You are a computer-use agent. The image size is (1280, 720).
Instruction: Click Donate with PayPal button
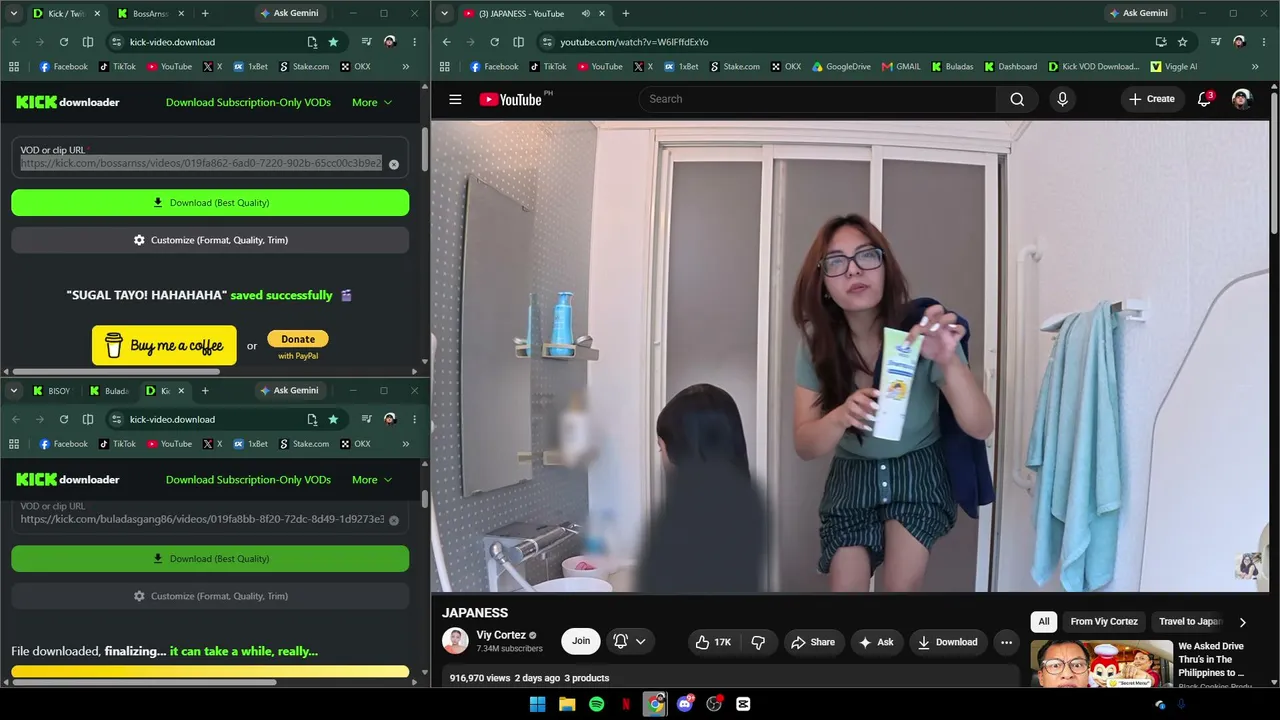298,345
